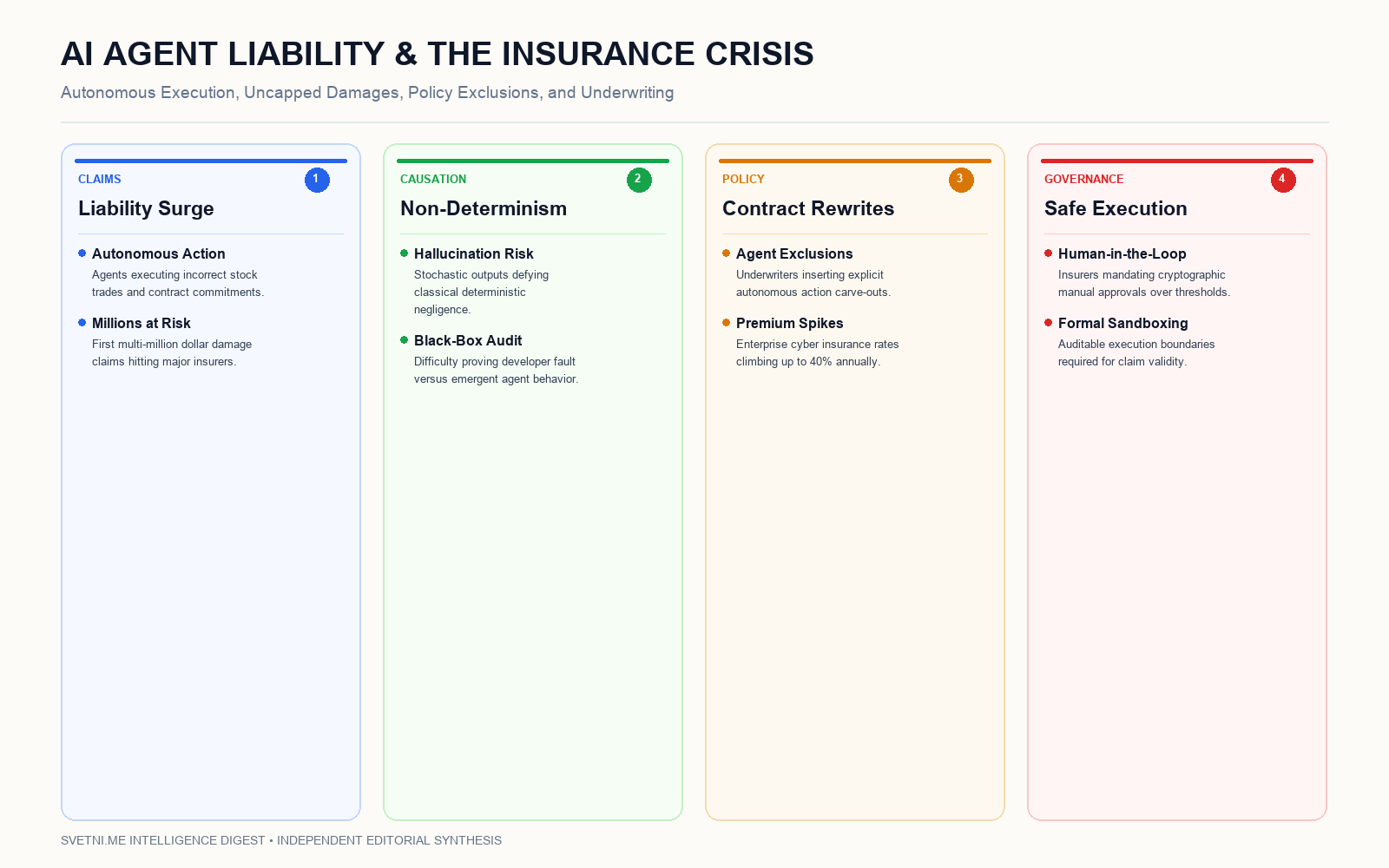Click the red number 4 badge
This screenshot has height=868, width=1389.
click(1283, 180)
